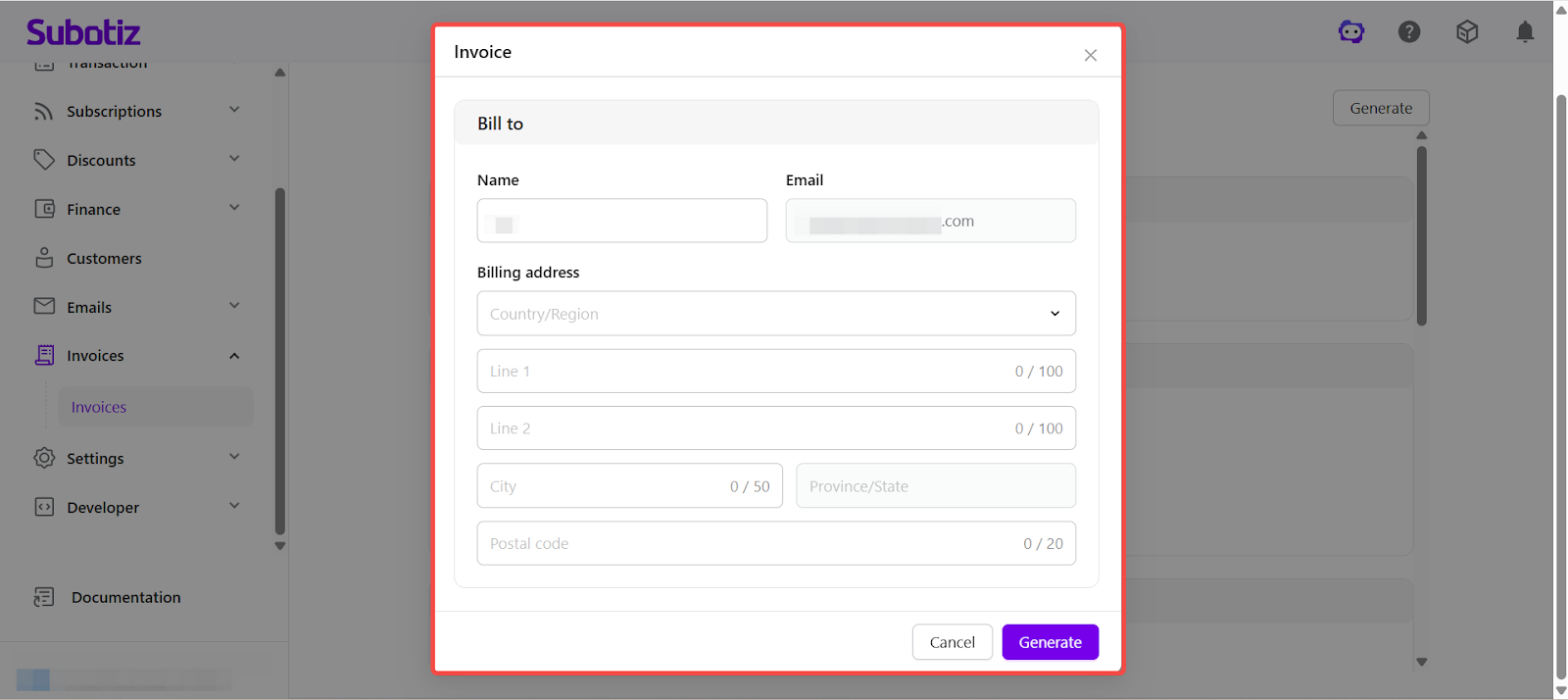
Task: Close the Invoice dialog with X
Action: 1090,55
